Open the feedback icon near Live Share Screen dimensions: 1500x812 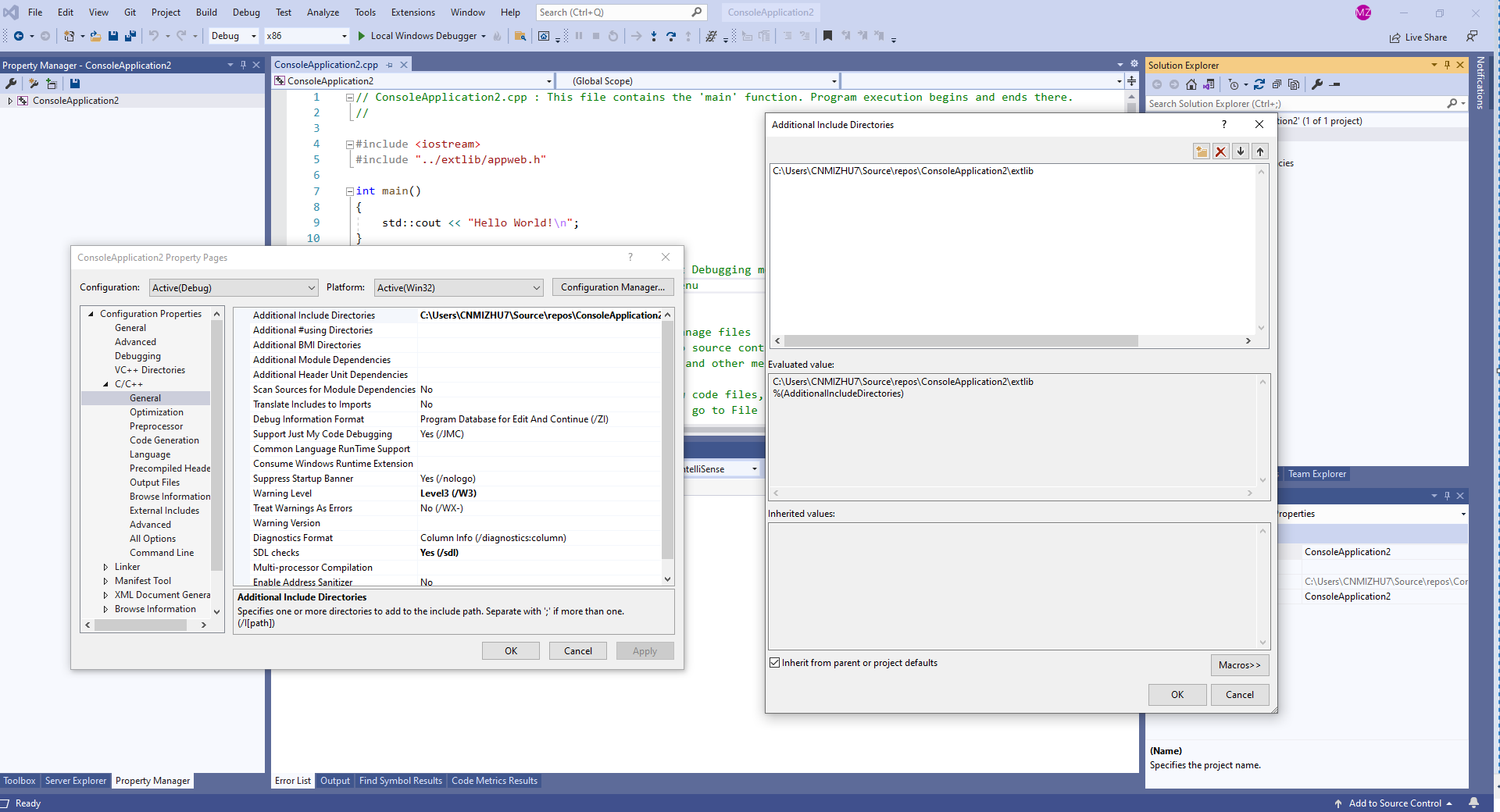pos(1472,37)
